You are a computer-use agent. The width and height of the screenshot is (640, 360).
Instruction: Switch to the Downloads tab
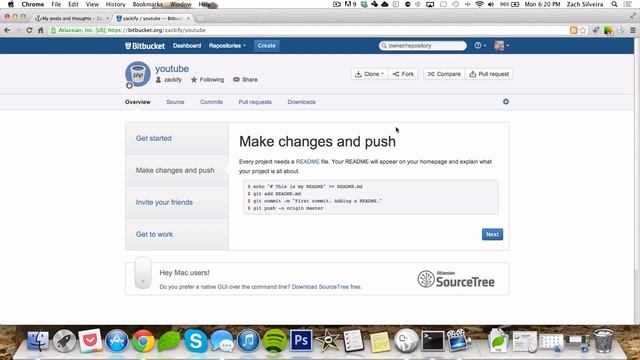pyautogui.click(x=302, y=102)
